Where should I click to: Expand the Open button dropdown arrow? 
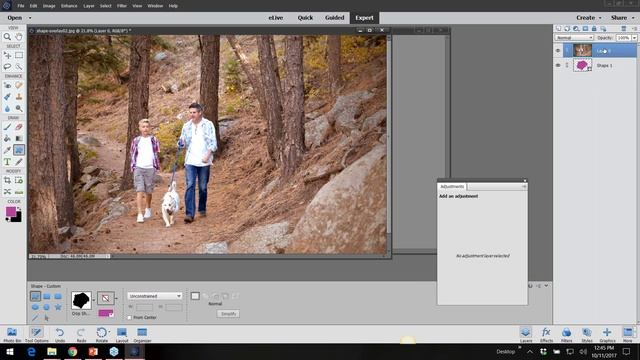coord(29,18)
